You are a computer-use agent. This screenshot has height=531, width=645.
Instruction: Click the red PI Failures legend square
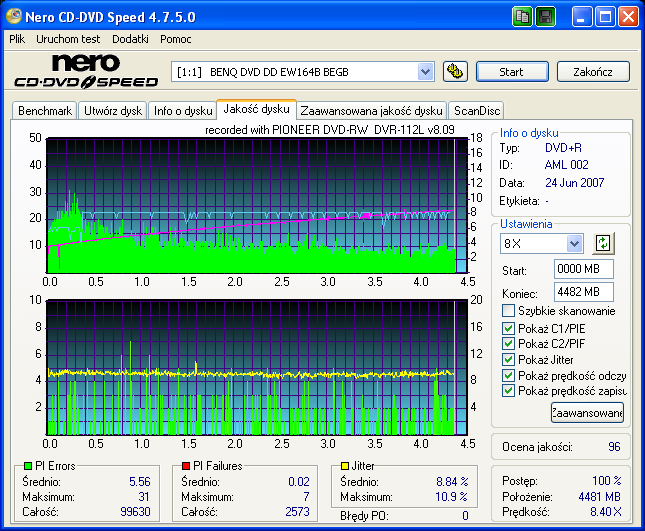tap(186, 466)
